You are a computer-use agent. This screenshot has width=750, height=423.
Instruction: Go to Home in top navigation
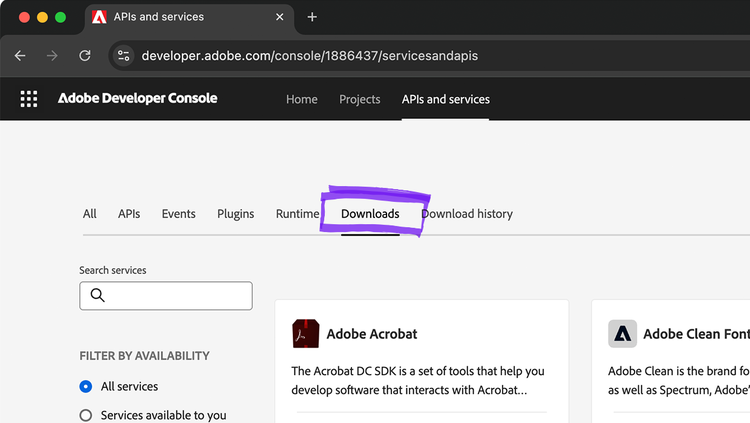tap(301, 99)
